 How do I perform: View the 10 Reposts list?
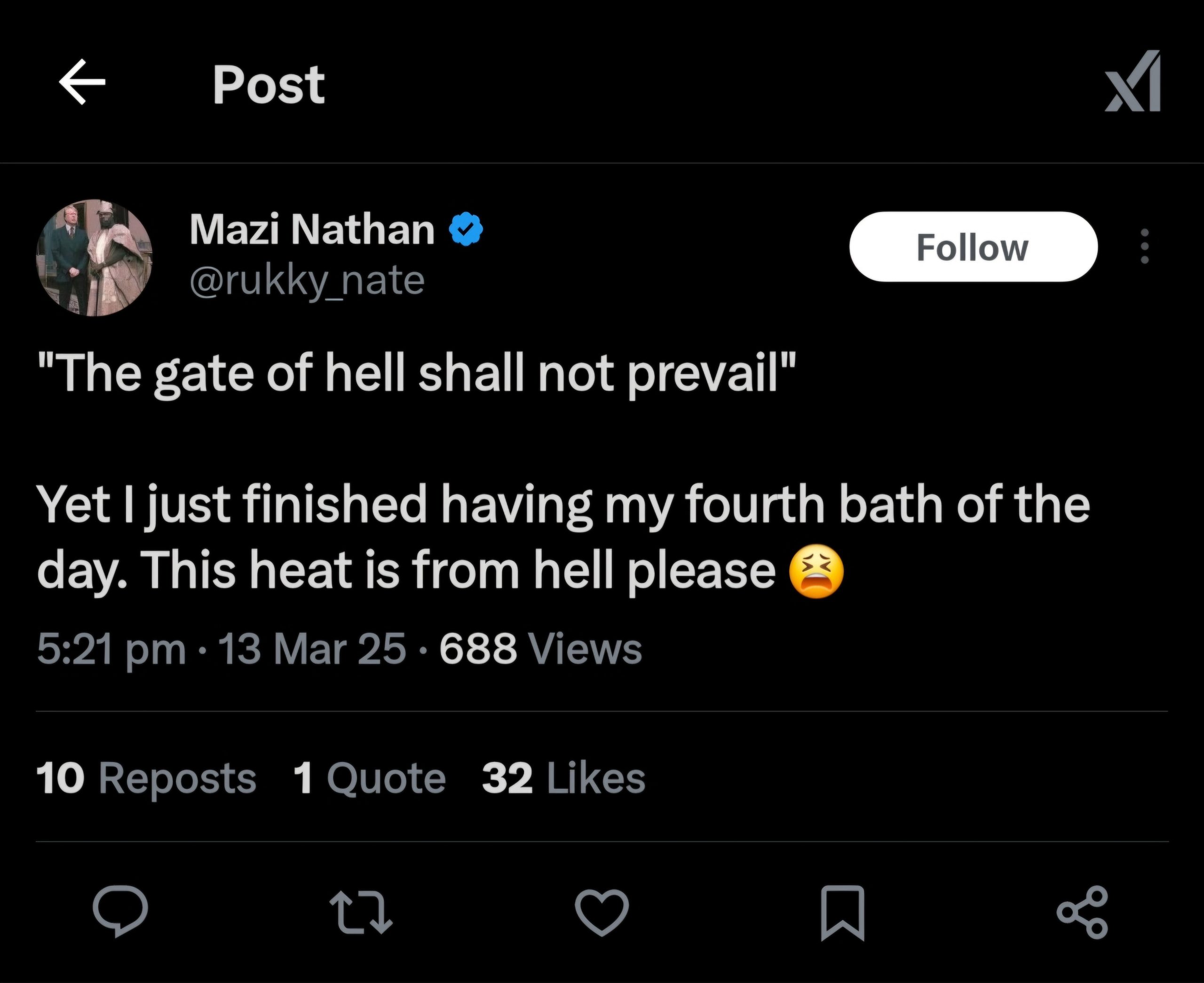[146, 778]
